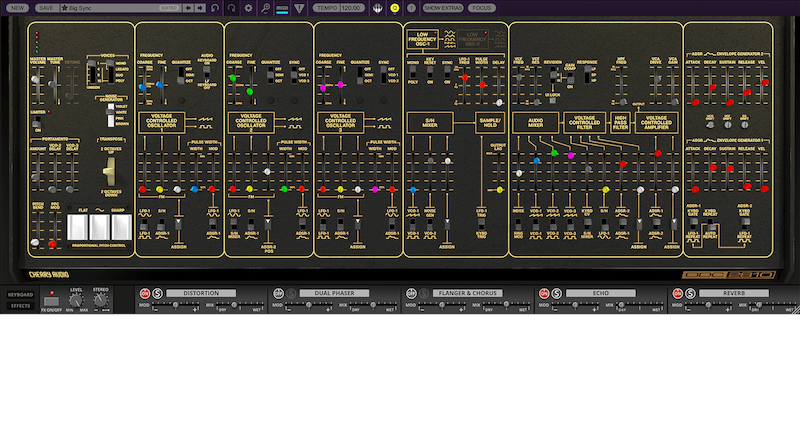Toggle VCO 1 Audio/LF keyboard switch
Viewport: 800px width, 440px height.
pyautogui.click(x=207, y=71)
